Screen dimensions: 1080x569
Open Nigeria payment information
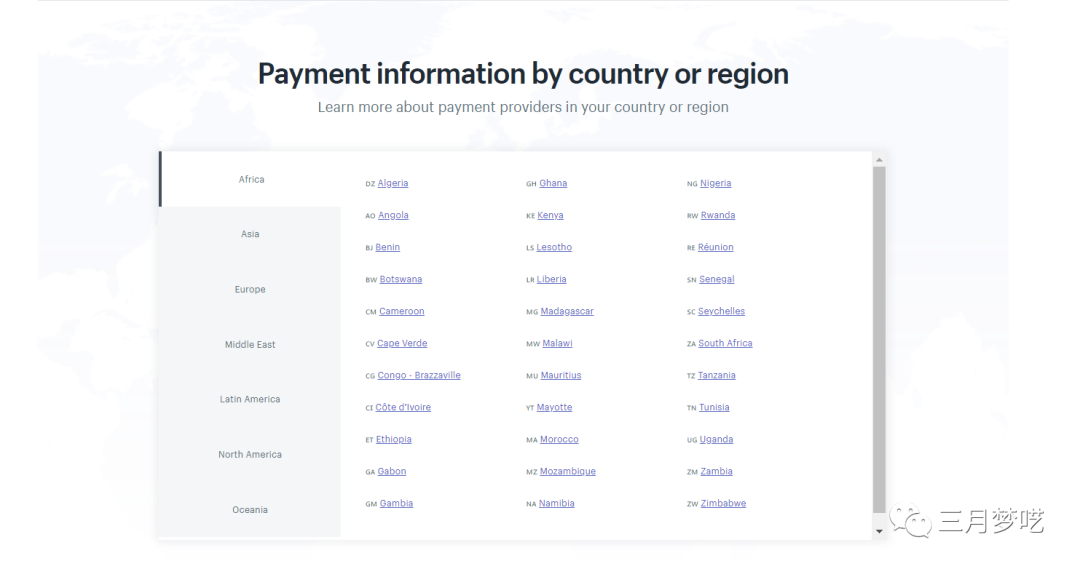click(716, 184)
